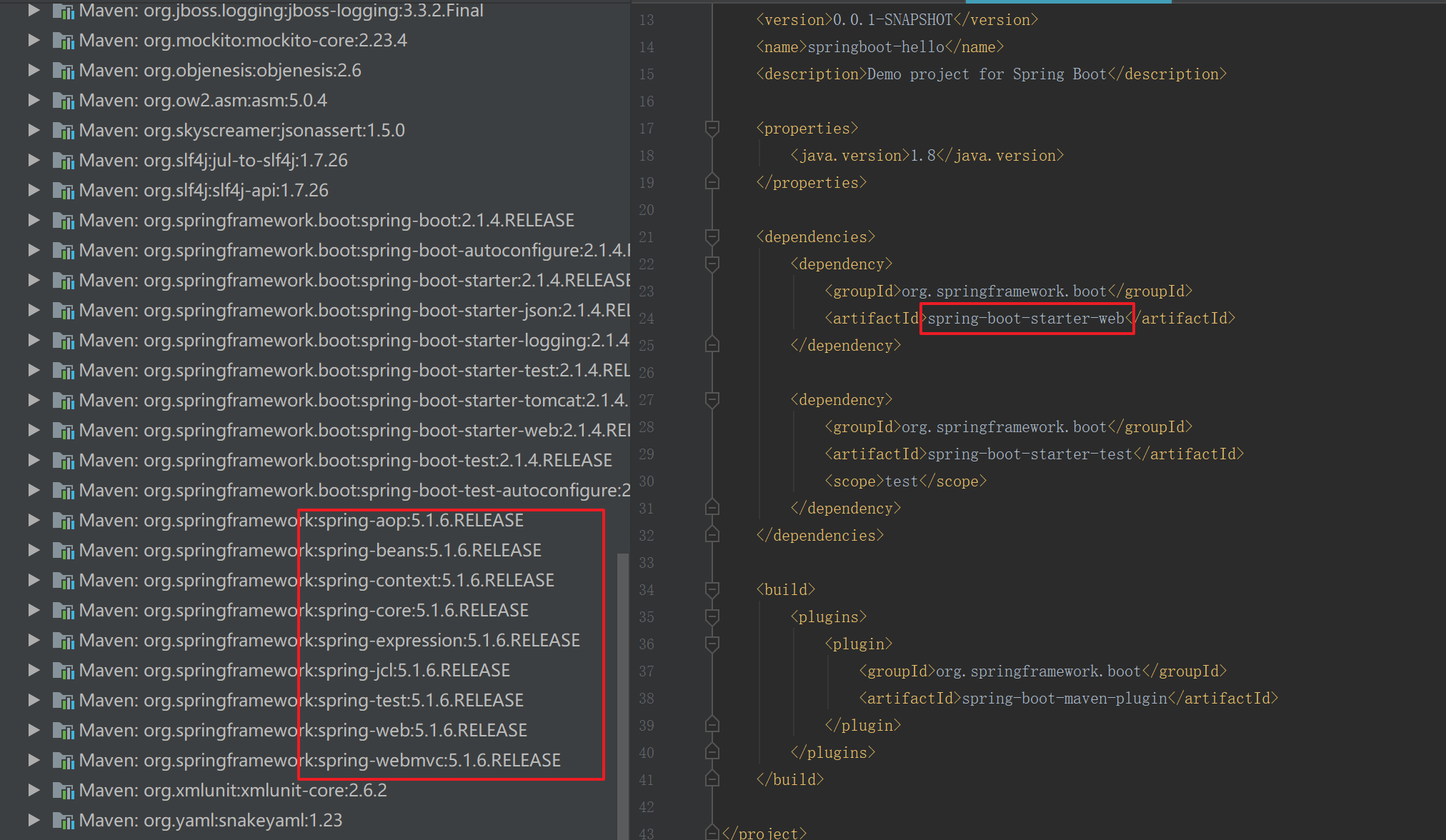Screen dimensions: 1446x840
Task: Click library icon of mockito-core entry
Action: [x=64, y=41]
